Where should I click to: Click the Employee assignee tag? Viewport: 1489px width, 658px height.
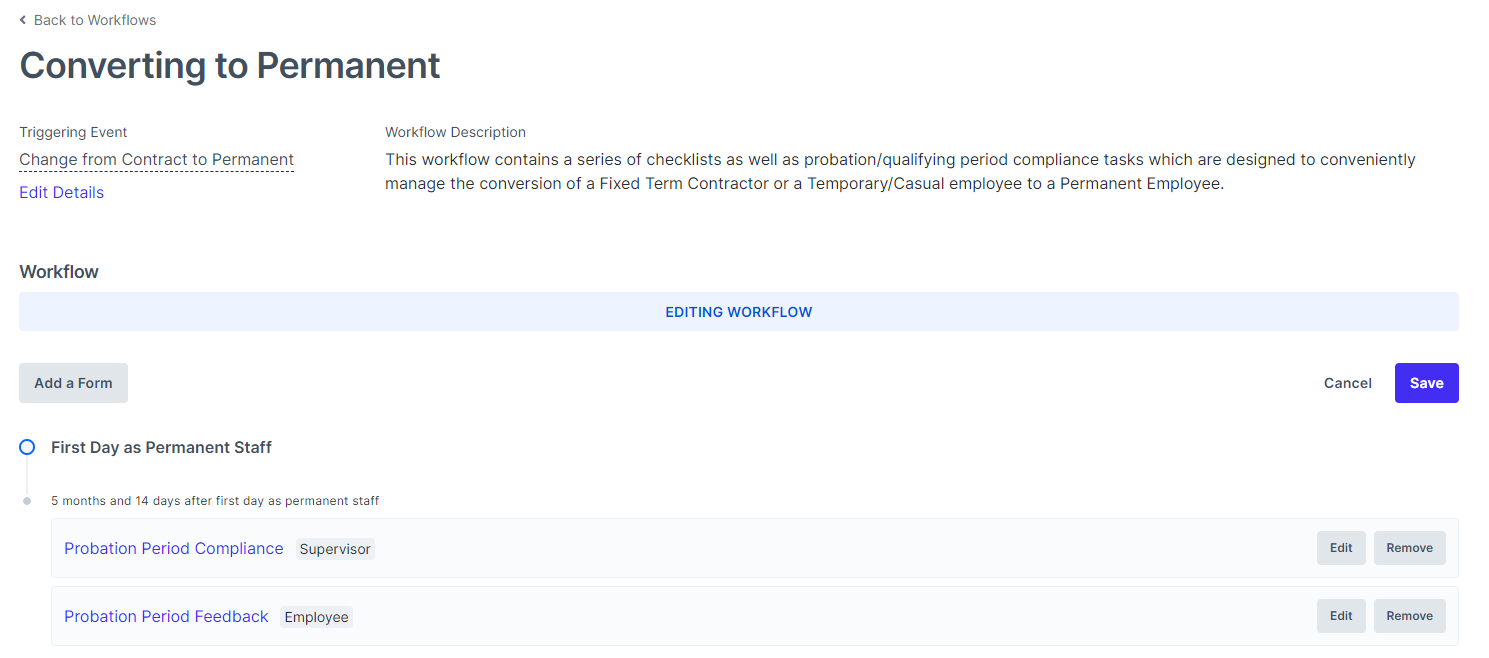click(316, 617)
